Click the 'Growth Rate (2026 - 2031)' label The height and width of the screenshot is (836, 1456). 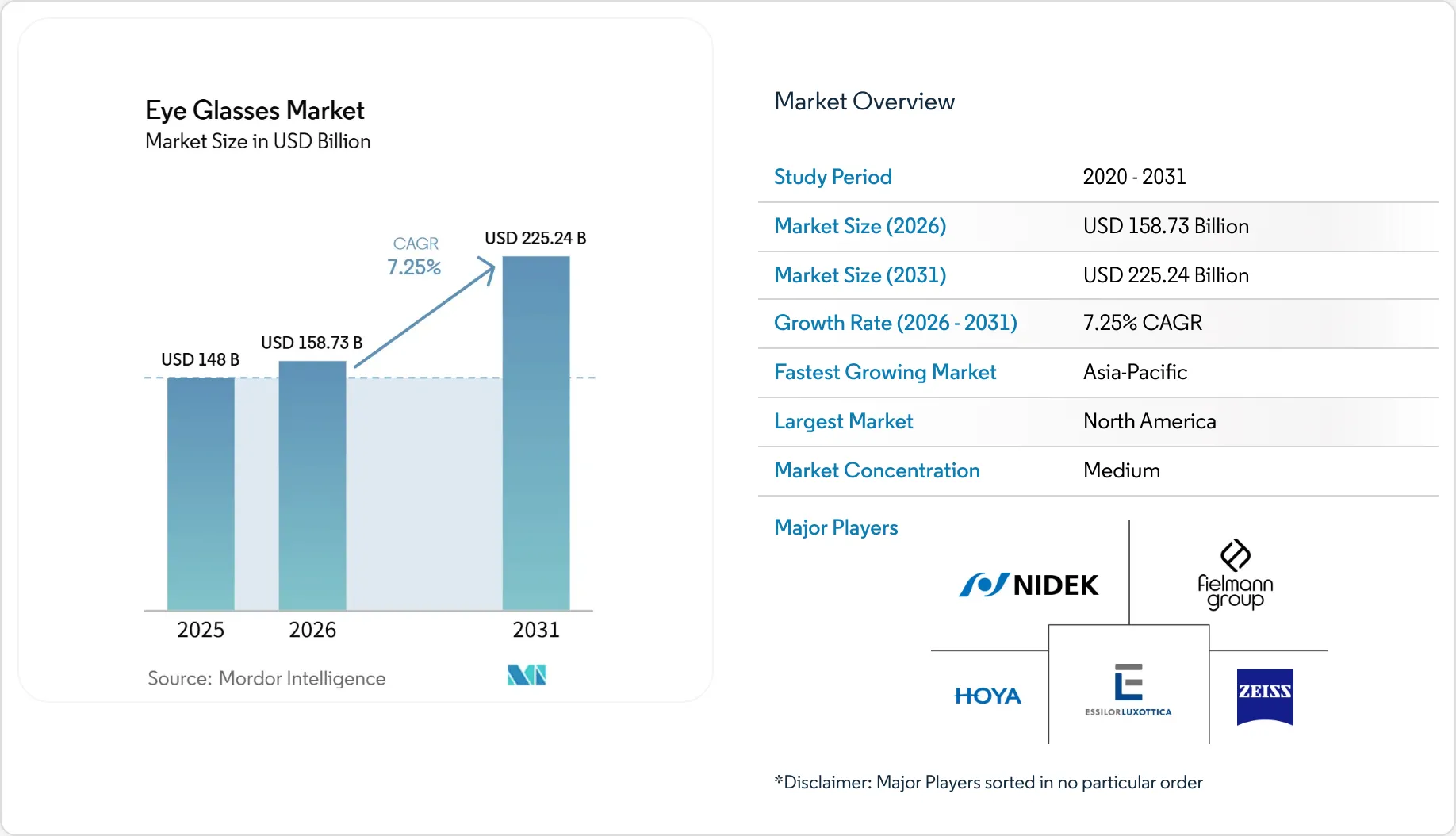(896, 323)
